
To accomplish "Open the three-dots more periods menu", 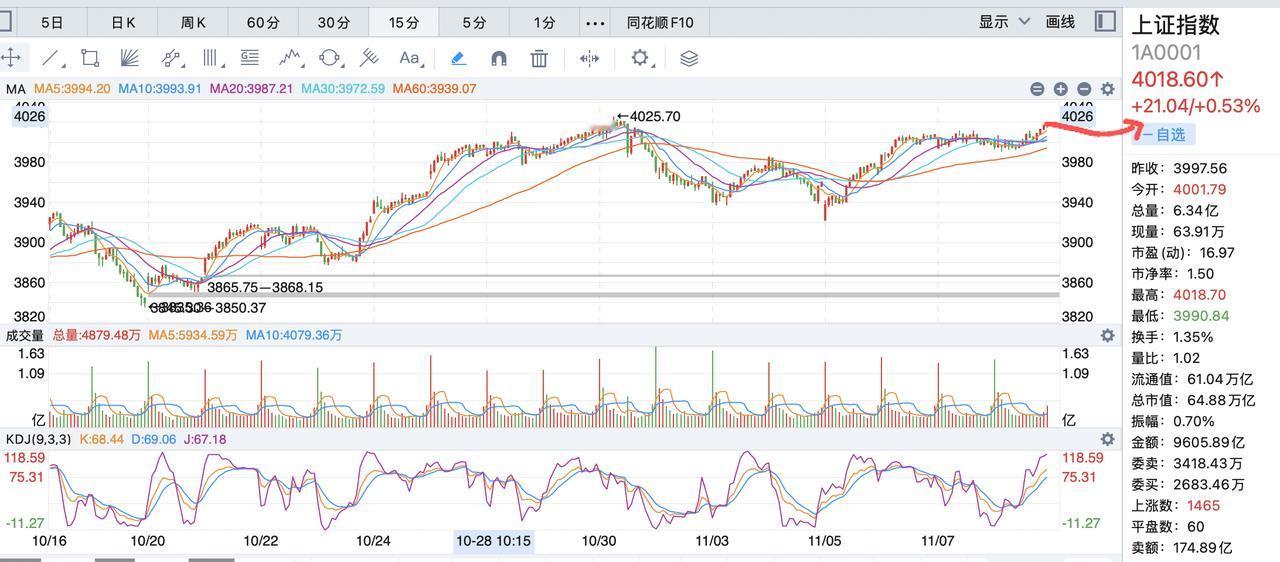I will 595,22.
